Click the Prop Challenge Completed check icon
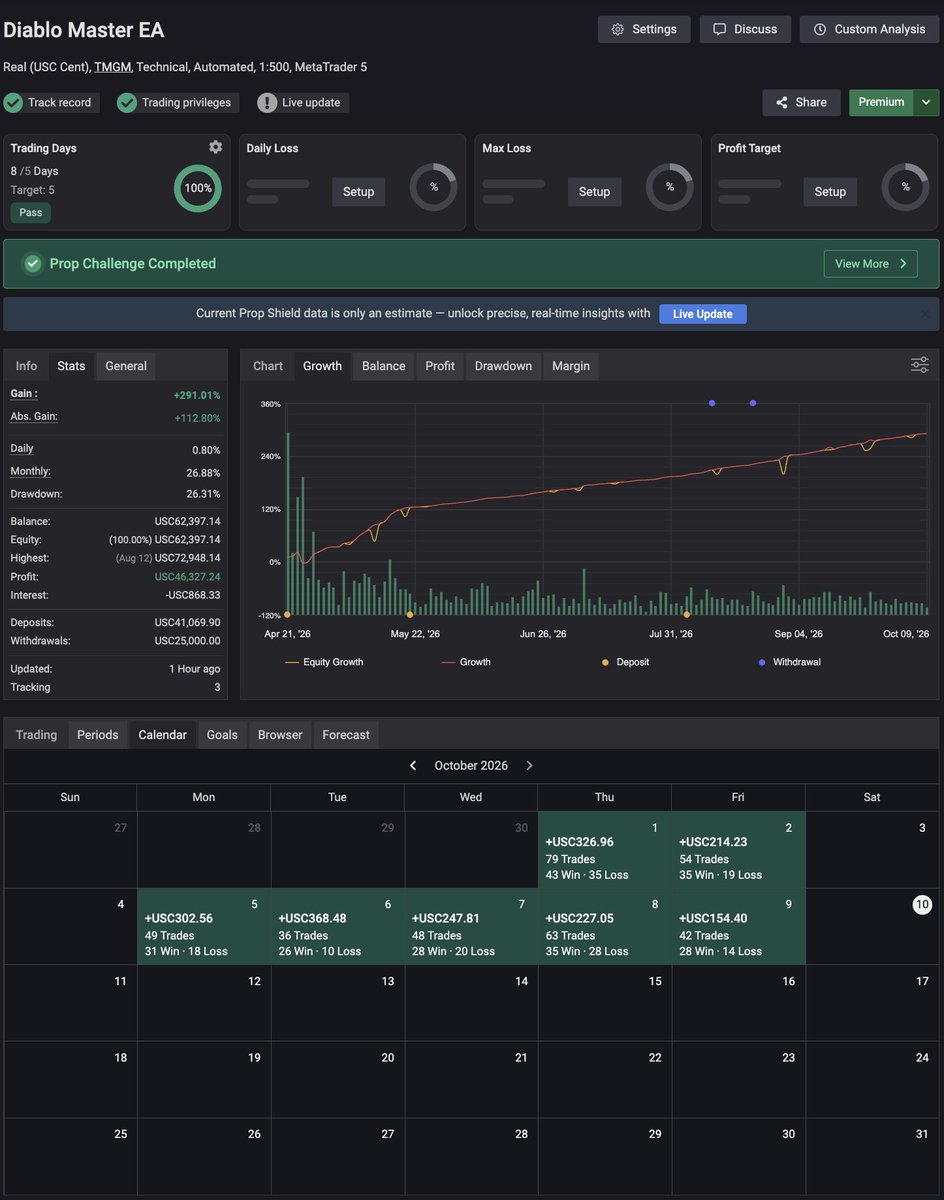Screen dimensions: 944x1200 [33, 264]
